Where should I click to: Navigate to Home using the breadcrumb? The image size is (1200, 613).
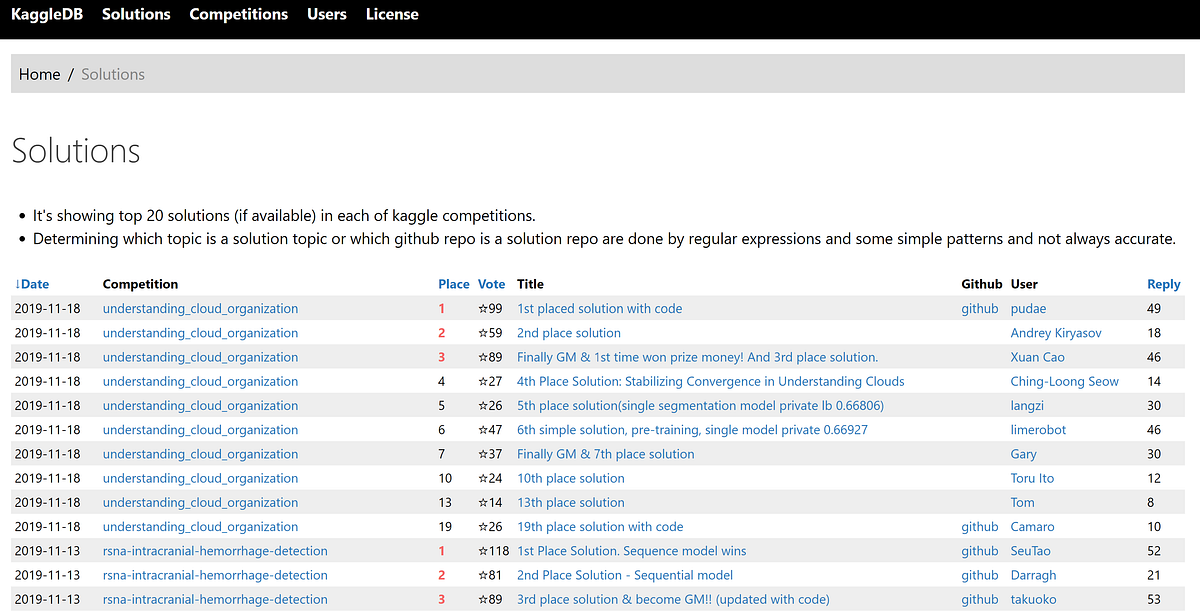tap(39, 73)
